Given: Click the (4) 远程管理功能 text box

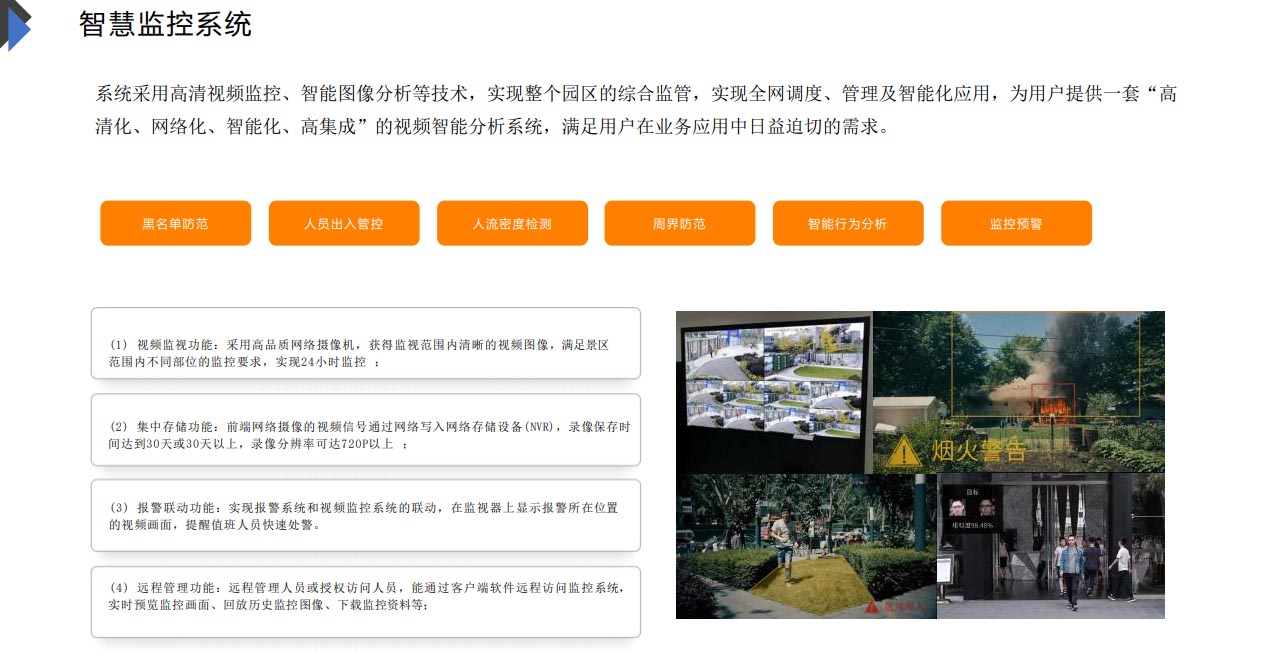Looking at the screenshot, I should pyautogui.click(x=365, y=601).
